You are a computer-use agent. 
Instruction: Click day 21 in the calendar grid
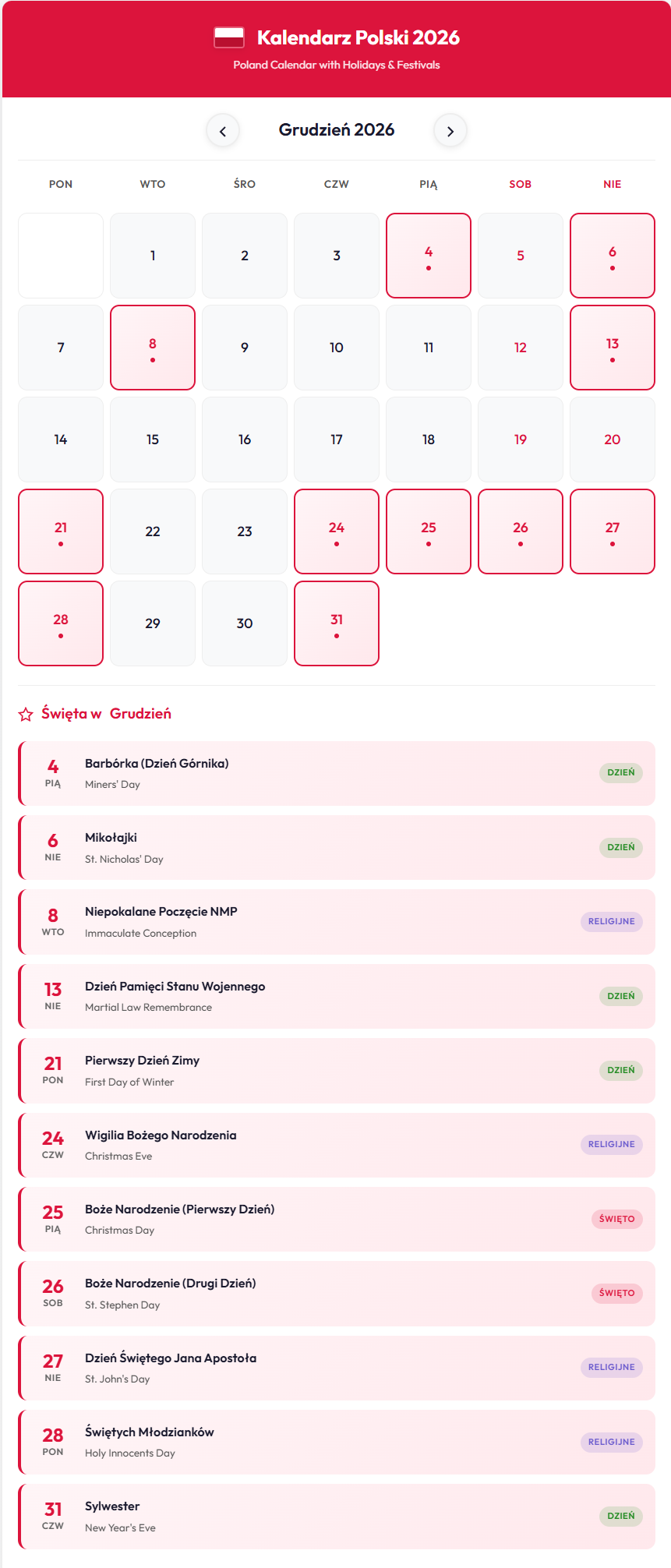[x=61, y=531]
